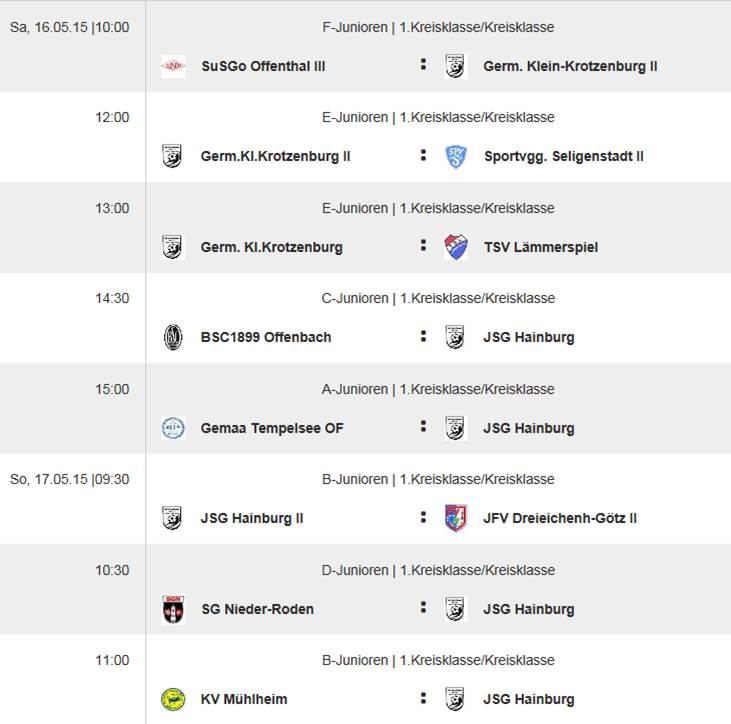
Task: Click the Sportvgg. Seligenstadt II blue crest
Action: (456, 156)
